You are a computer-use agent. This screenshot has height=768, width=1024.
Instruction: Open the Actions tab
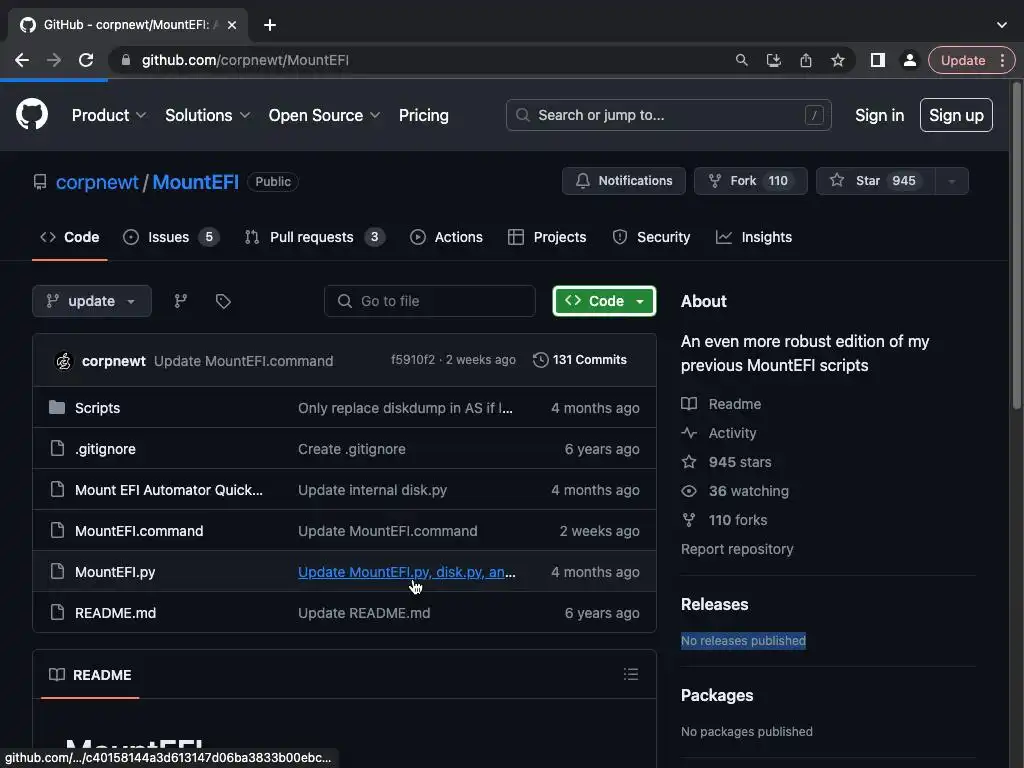point(447,237)
